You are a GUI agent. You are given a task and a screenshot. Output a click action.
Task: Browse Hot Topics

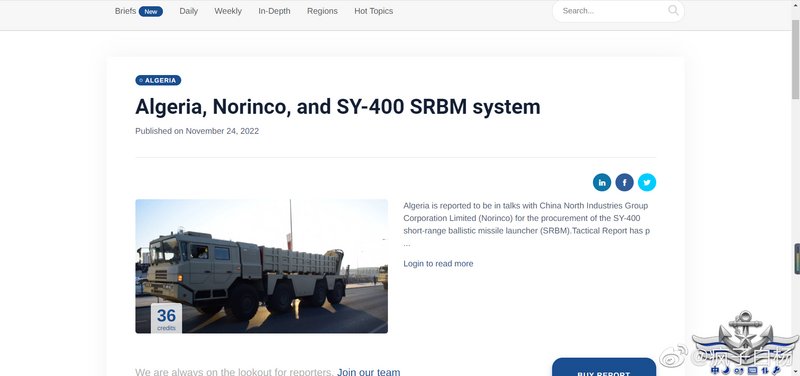[373, 11]
